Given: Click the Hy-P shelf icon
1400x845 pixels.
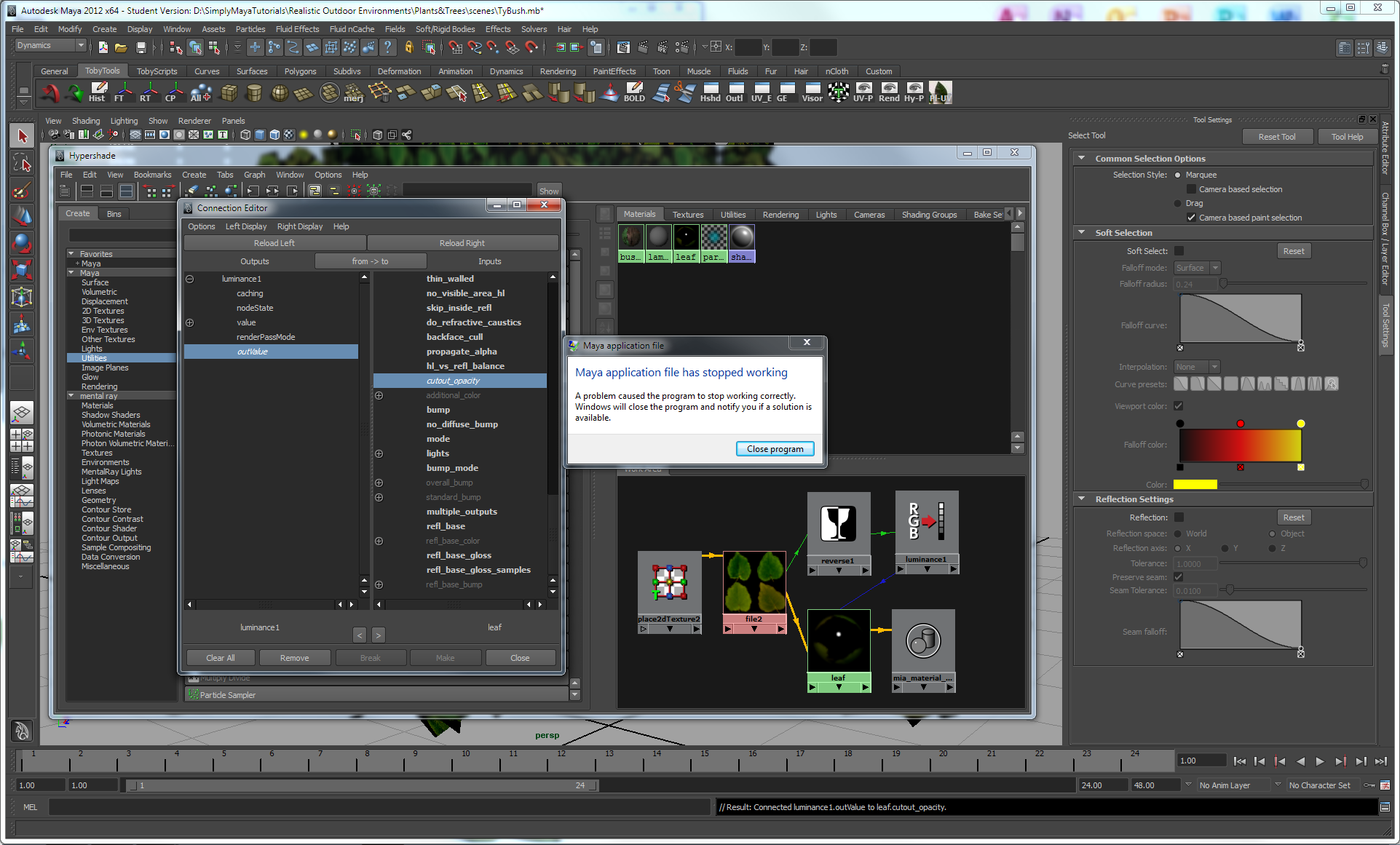Looking at the screenshot, I should (x=914, y=92).
